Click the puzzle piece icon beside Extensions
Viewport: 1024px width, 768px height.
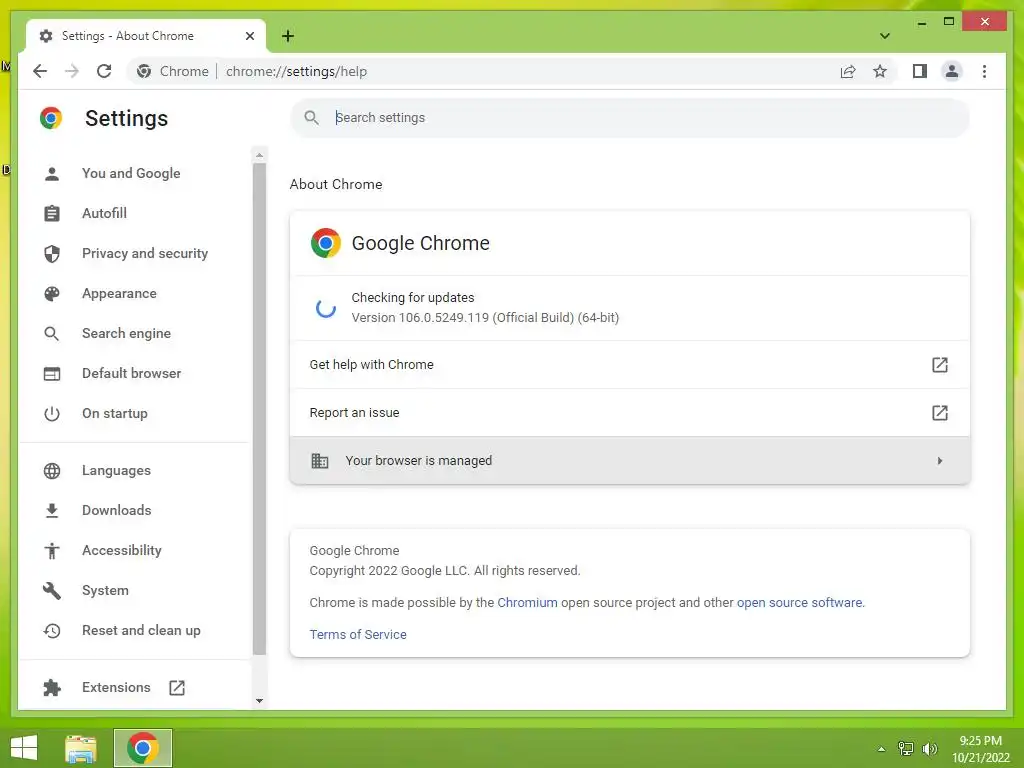52,688
